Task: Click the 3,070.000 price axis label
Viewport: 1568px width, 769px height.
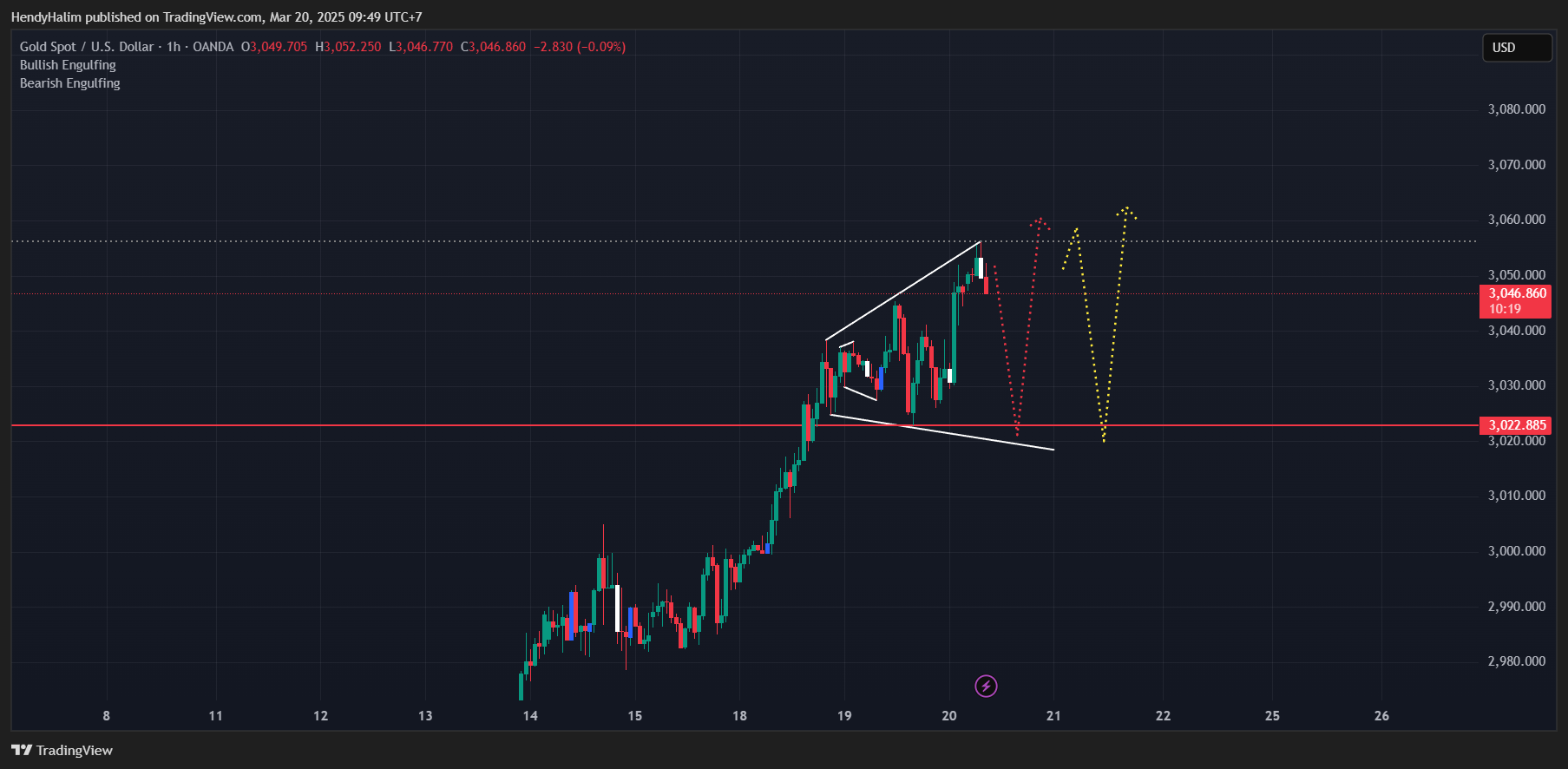Action: click(1517, 165)
